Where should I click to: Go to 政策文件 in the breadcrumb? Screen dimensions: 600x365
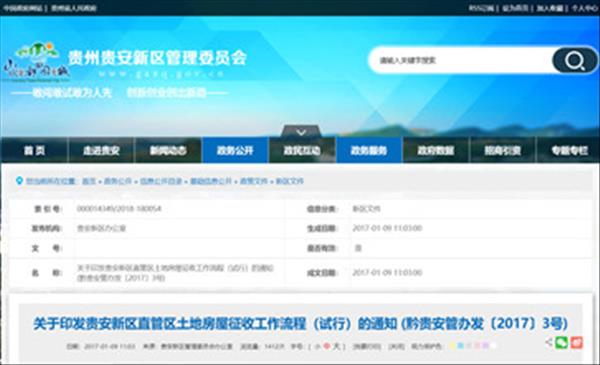click(x=254, y=181)
